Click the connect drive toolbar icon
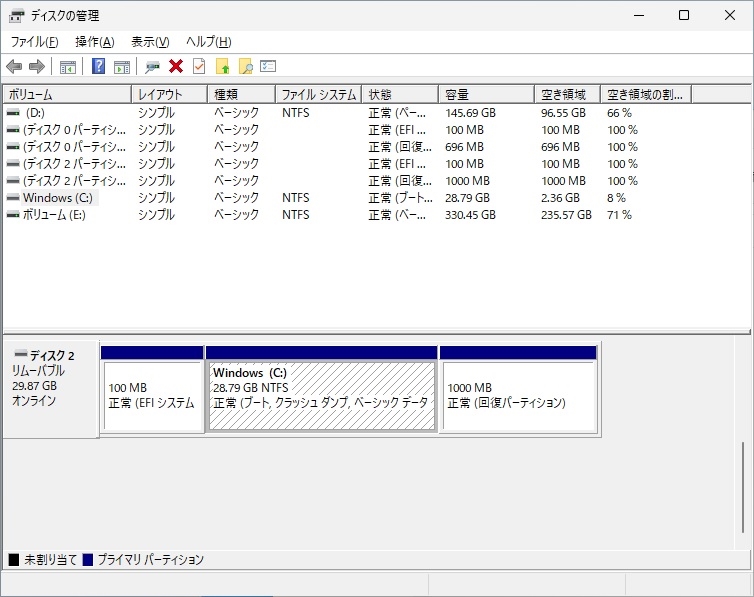 coord(152,67)
